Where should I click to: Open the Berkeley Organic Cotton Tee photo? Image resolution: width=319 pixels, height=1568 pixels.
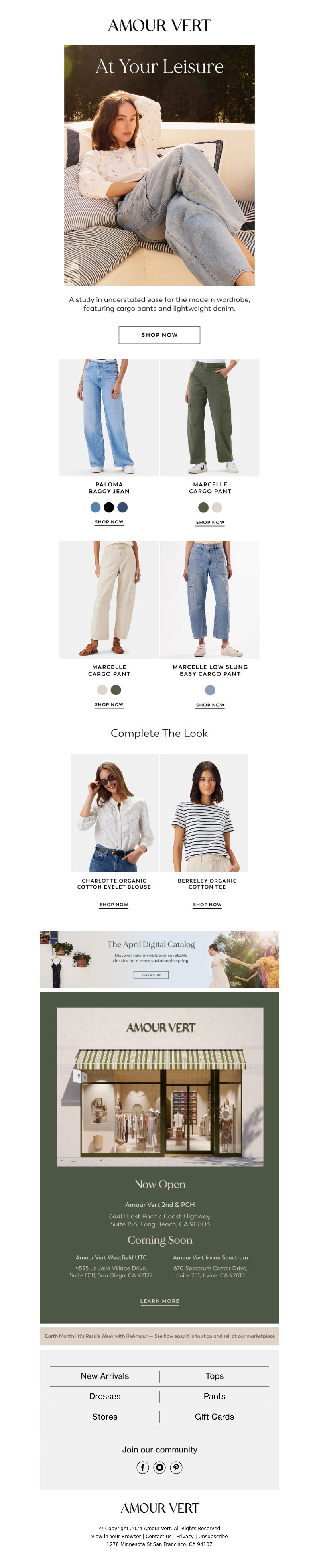pyautogui.click(x=204, y=813)
